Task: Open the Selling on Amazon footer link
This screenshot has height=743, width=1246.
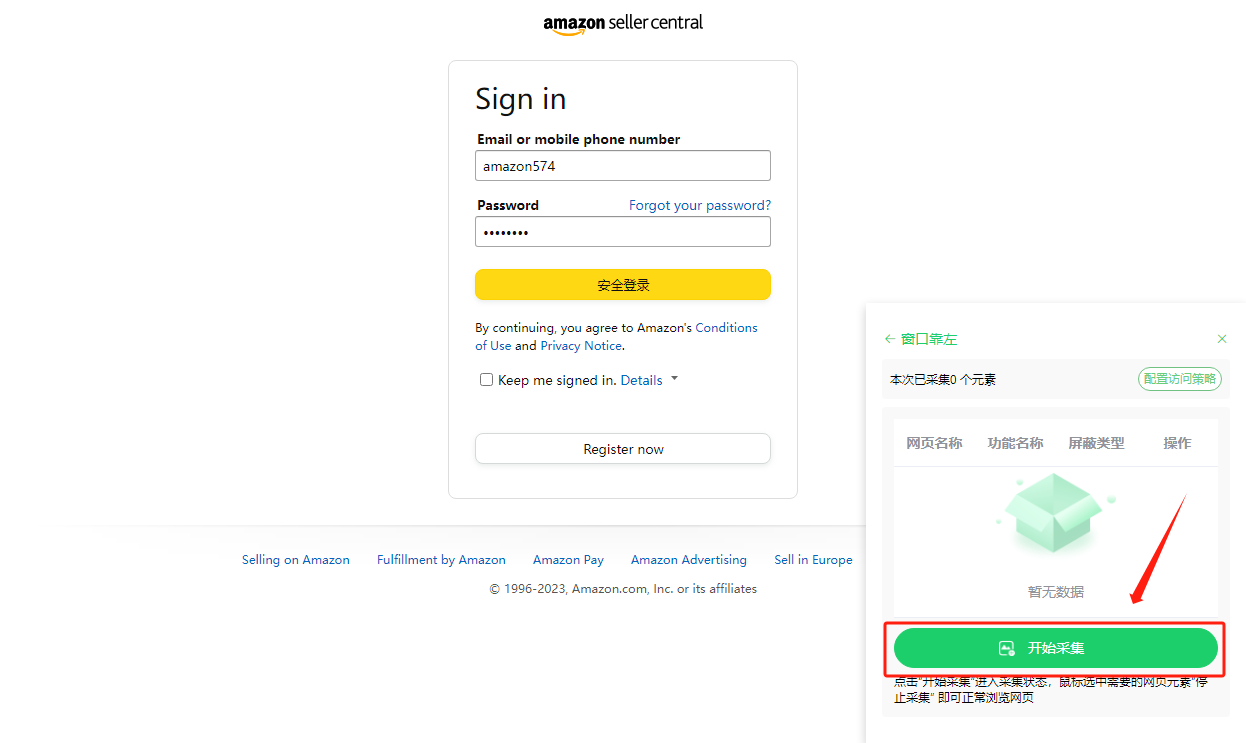Action: coord(296,560)
